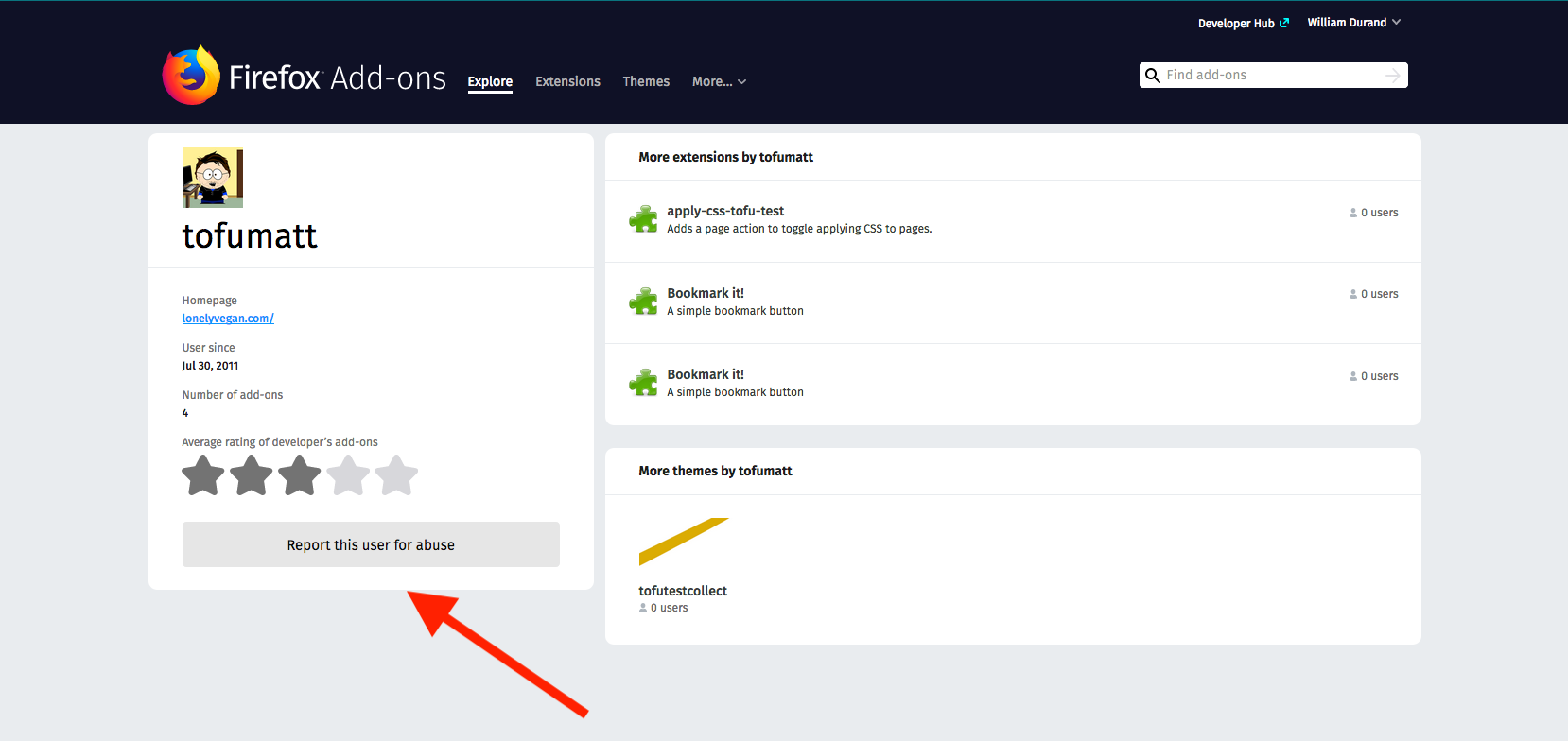Focus the Find add-ons search field
This screenshot has width=1568, height=741.
pos(1273,75)
